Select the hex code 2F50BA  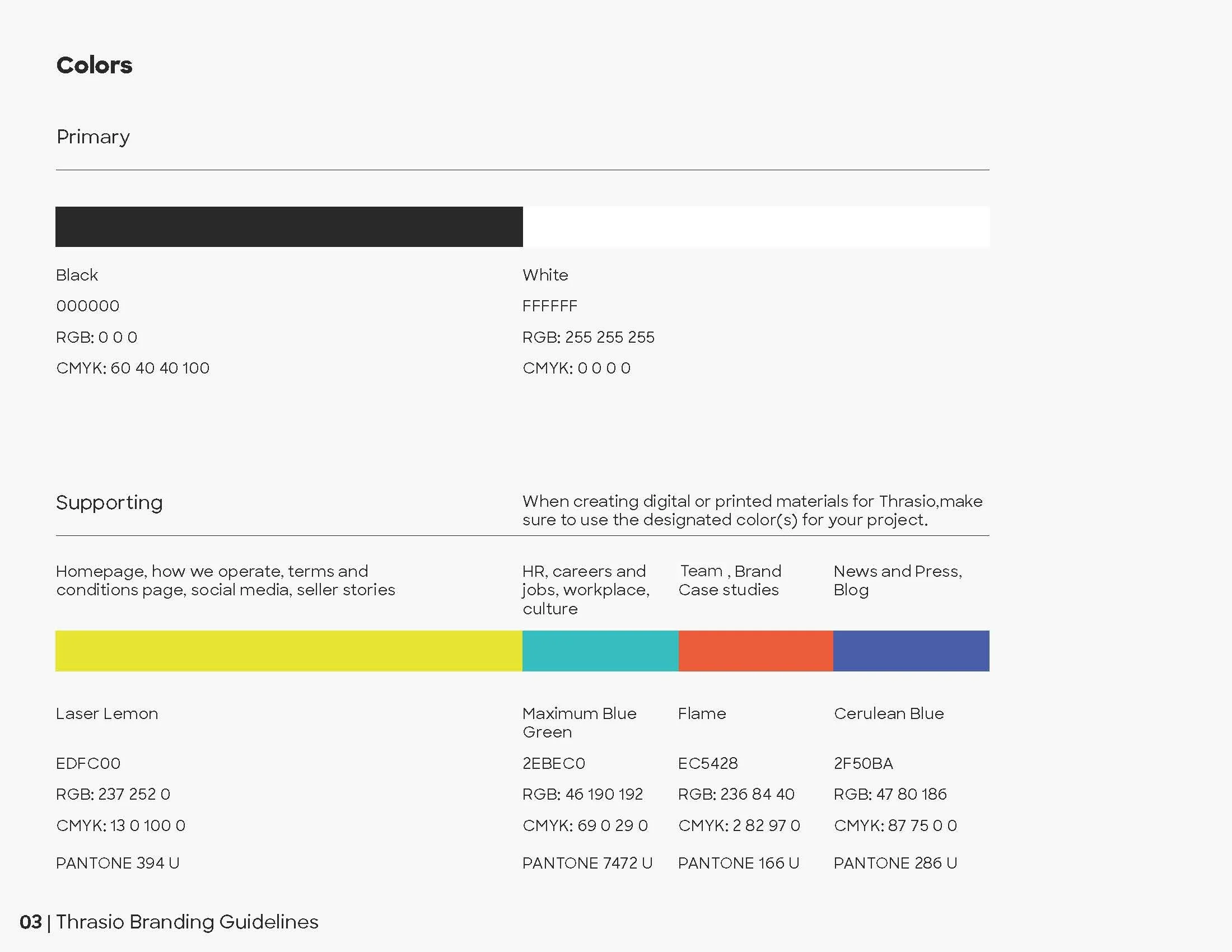[x=864, y=763]
